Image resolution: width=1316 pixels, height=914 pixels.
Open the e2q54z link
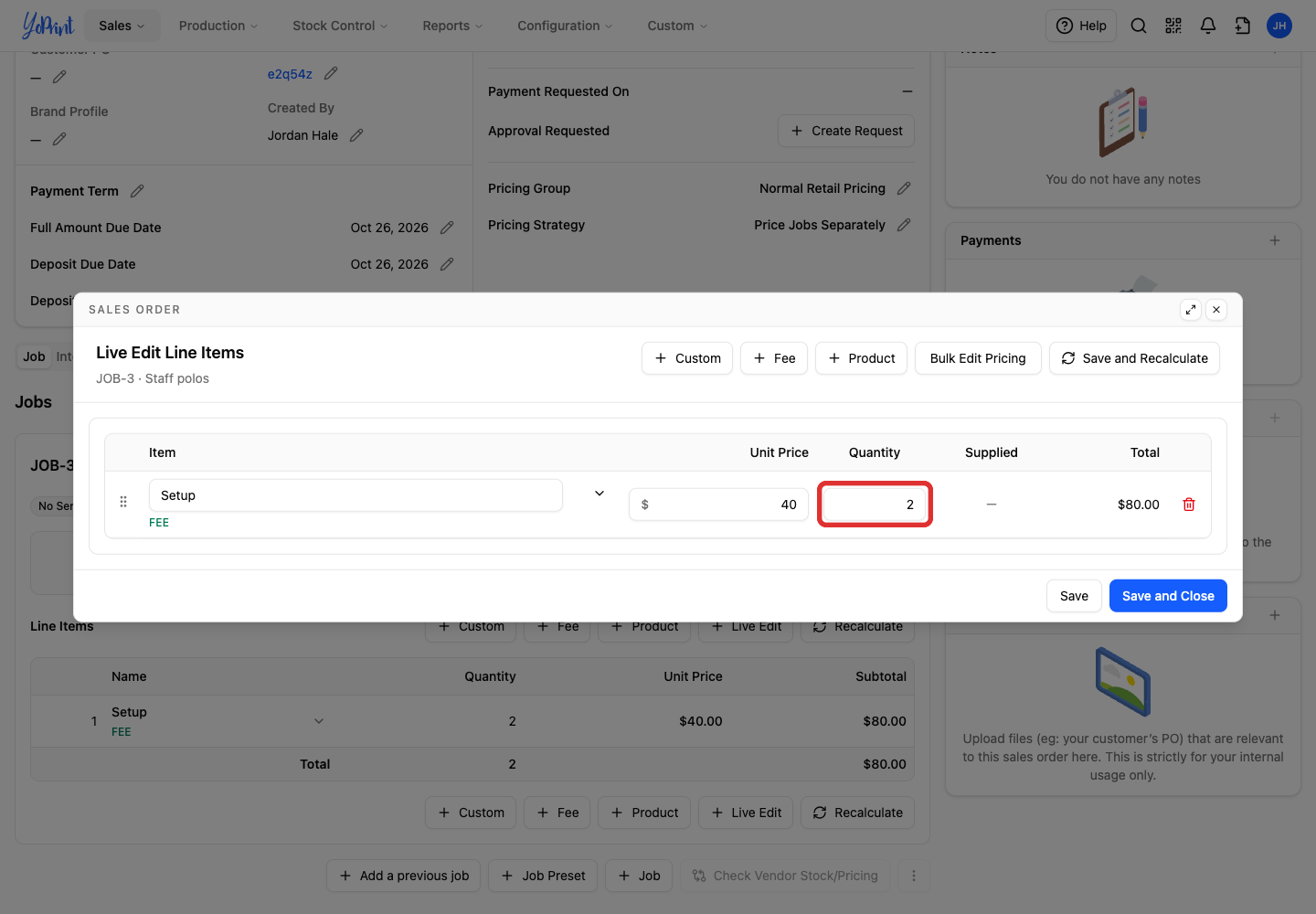point(290,74)
